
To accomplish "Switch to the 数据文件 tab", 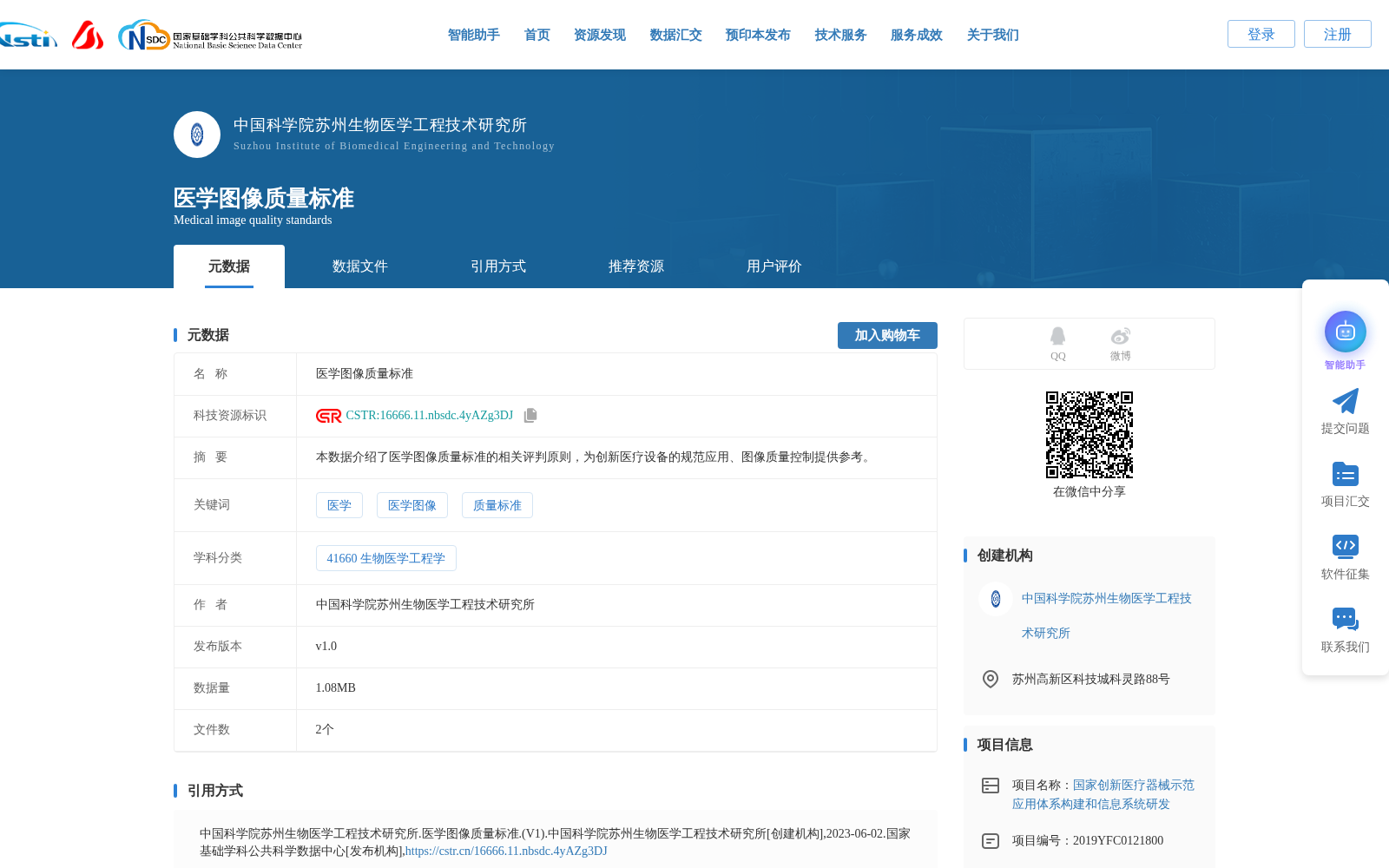I will (x=360, y=266).
